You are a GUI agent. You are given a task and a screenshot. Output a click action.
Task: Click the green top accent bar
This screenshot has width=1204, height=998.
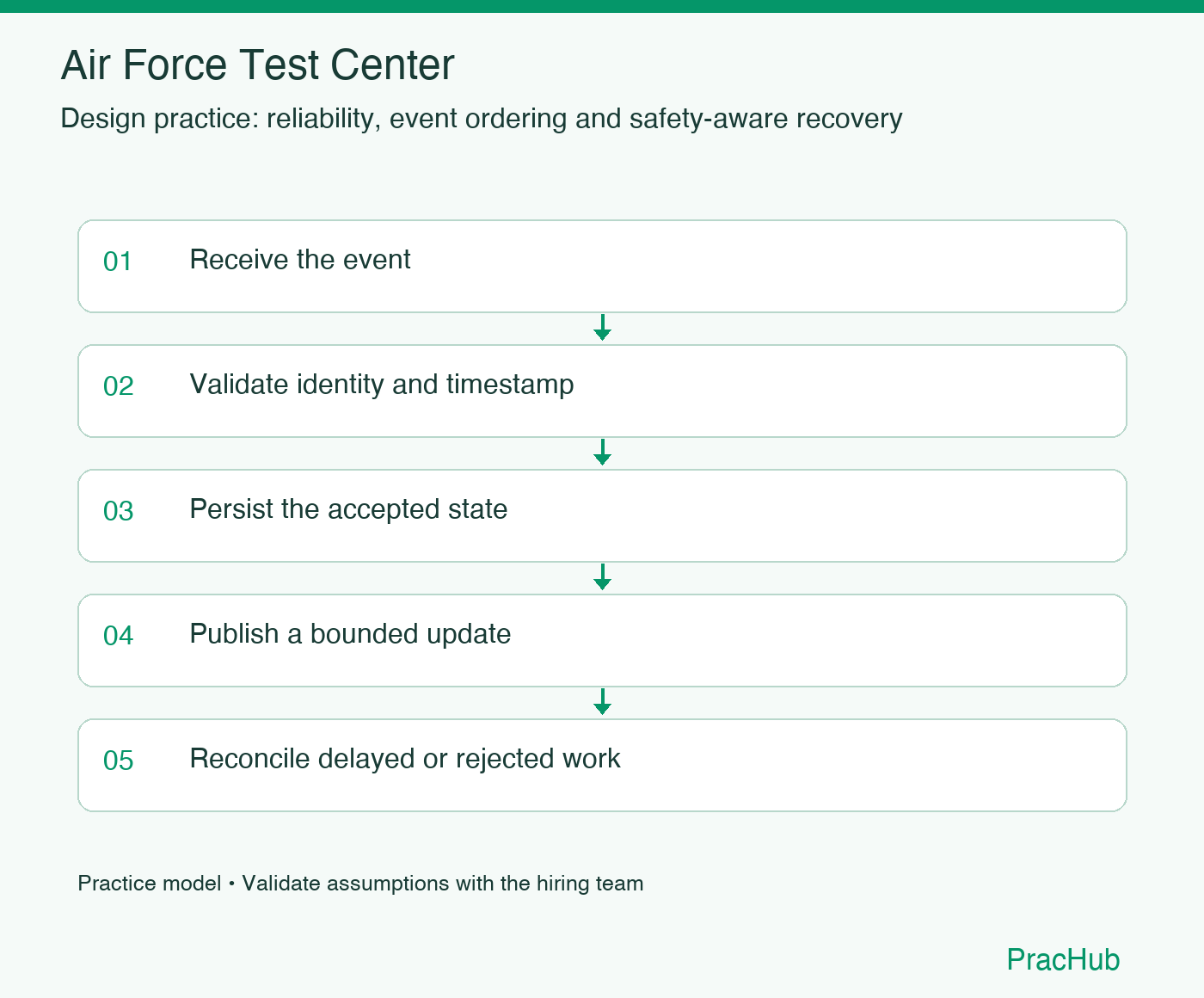click(x=602, y=6)
